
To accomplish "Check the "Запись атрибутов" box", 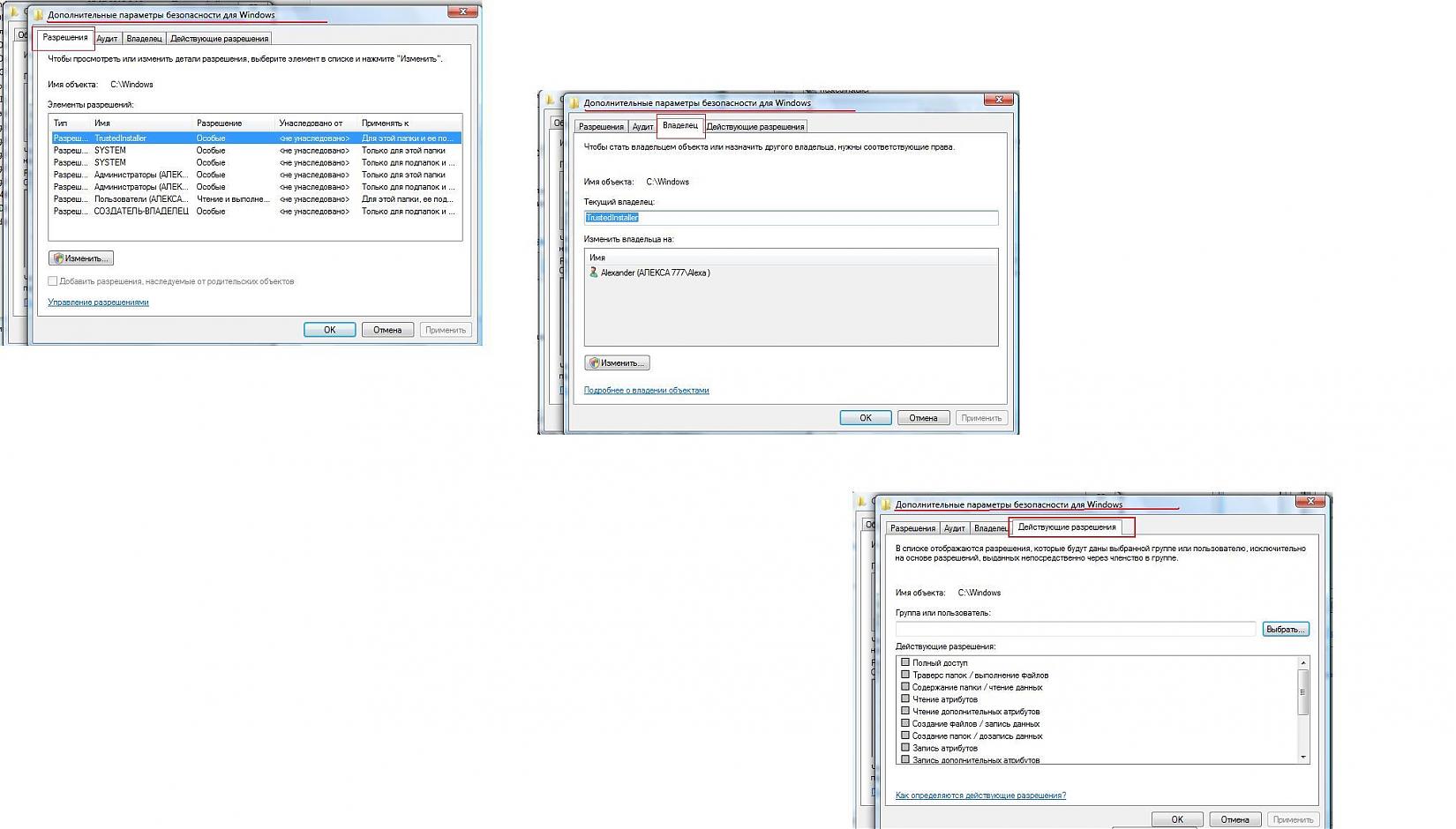I will (x=904, y=748).
